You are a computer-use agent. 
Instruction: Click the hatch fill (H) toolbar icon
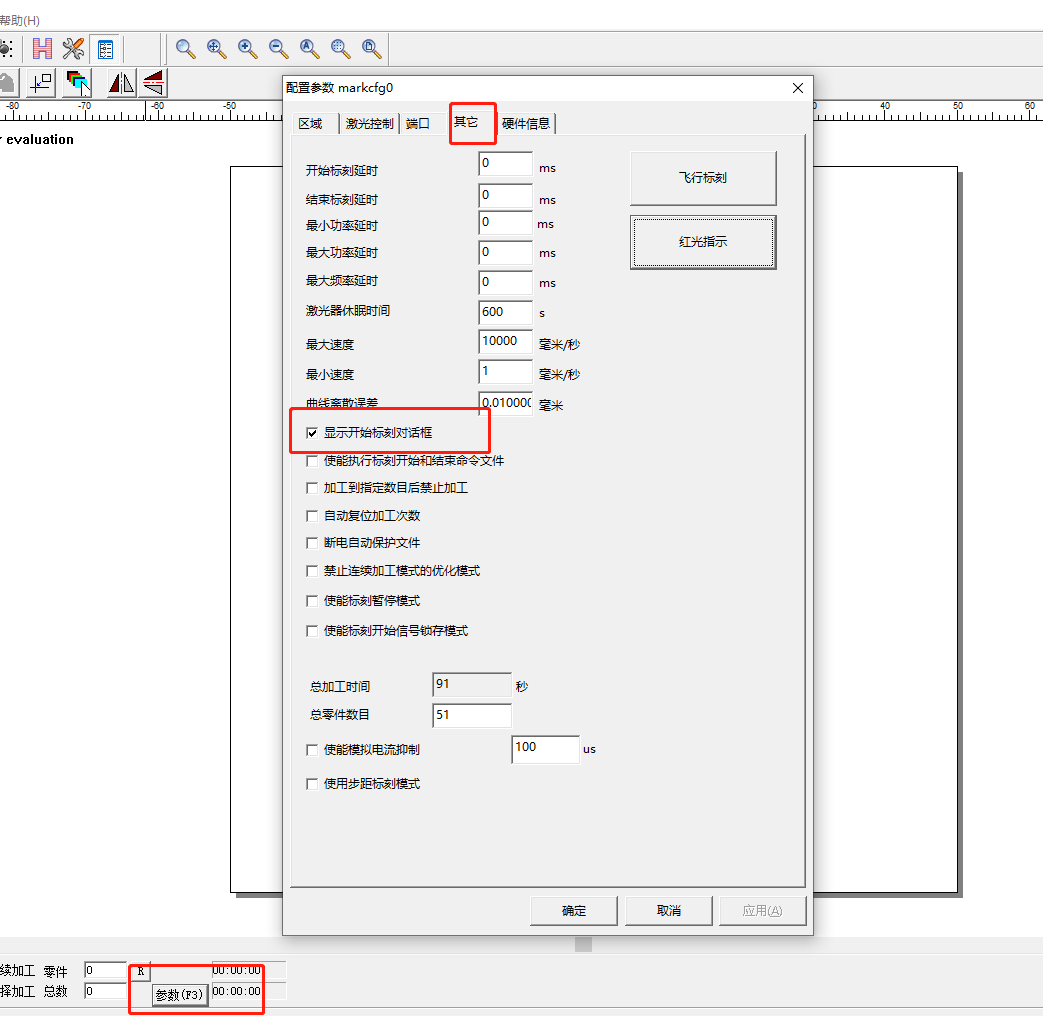(x=42, y=48)
